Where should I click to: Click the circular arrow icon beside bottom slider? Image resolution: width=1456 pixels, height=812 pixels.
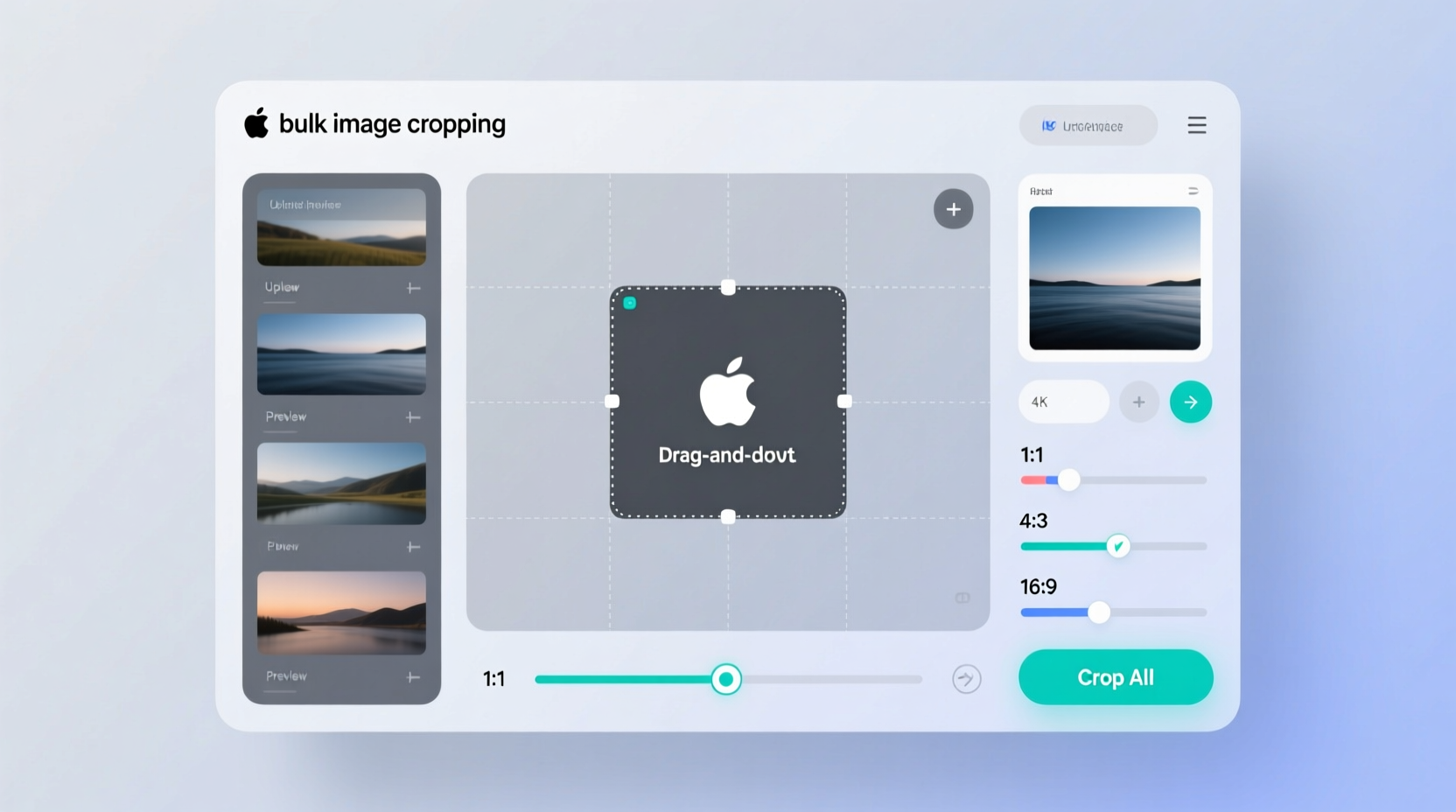(x=967, y=679)
